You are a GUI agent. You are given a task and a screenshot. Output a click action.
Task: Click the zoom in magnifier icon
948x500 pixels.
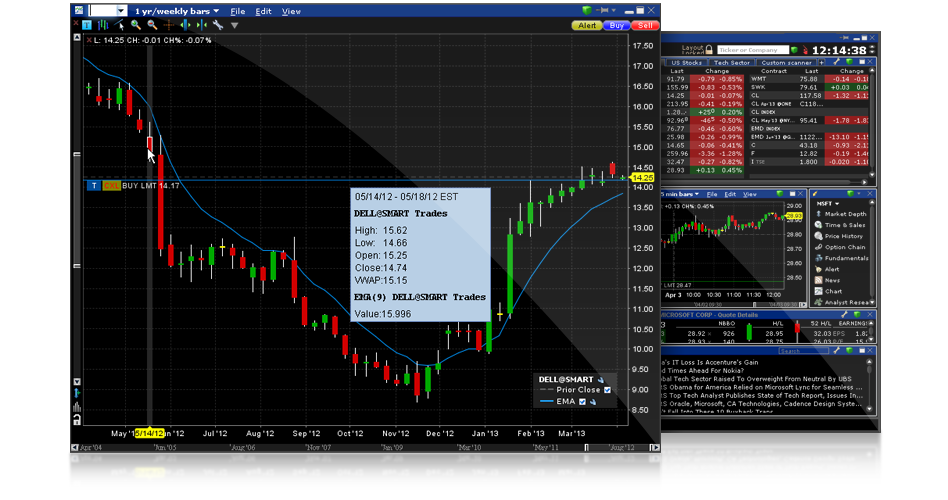click(x=134, y=25)
